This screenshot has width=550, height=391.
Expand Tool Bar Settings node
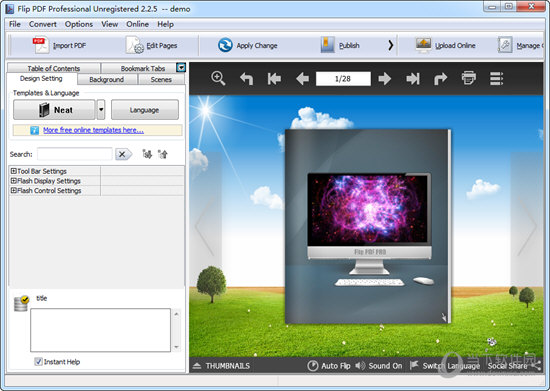click(x=14, y=171)
